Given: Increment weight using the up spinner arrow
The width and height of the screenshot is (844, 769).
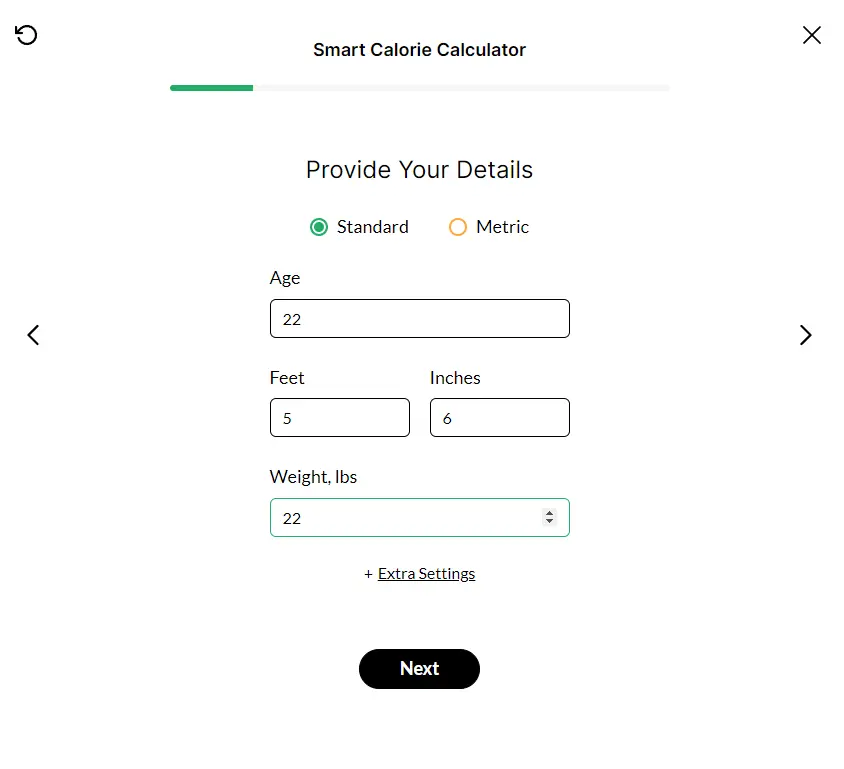Looking at the screenshot, I should [549, 513].
